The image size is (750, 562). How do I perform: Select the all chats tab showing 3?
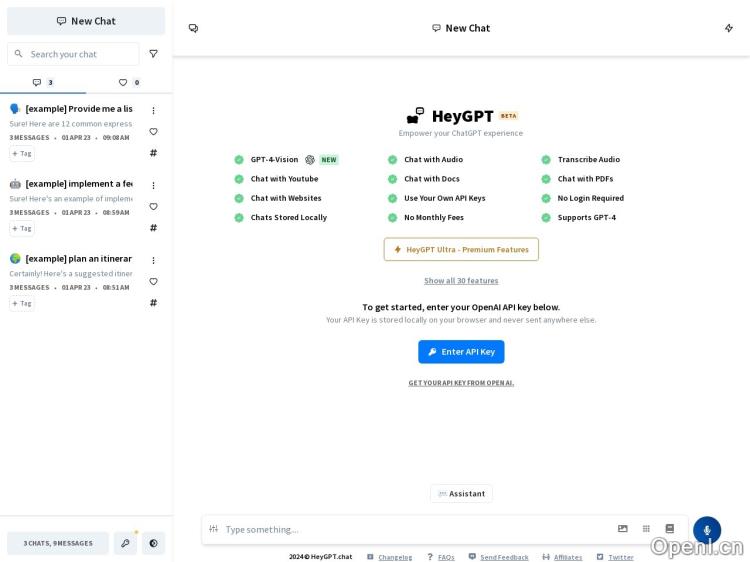point(43,83)
